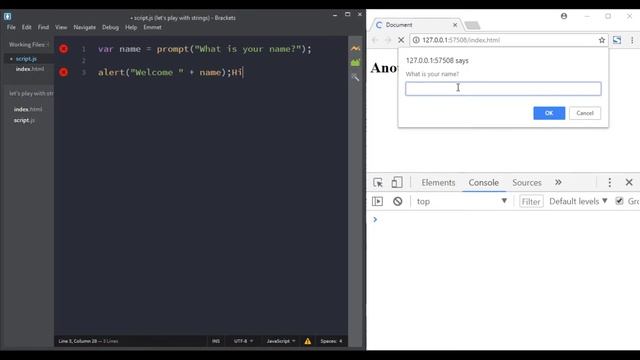This screenshot has width=640, height=360.
Task: Open DevTools customize three-dot menu
Action: (609, 182)
